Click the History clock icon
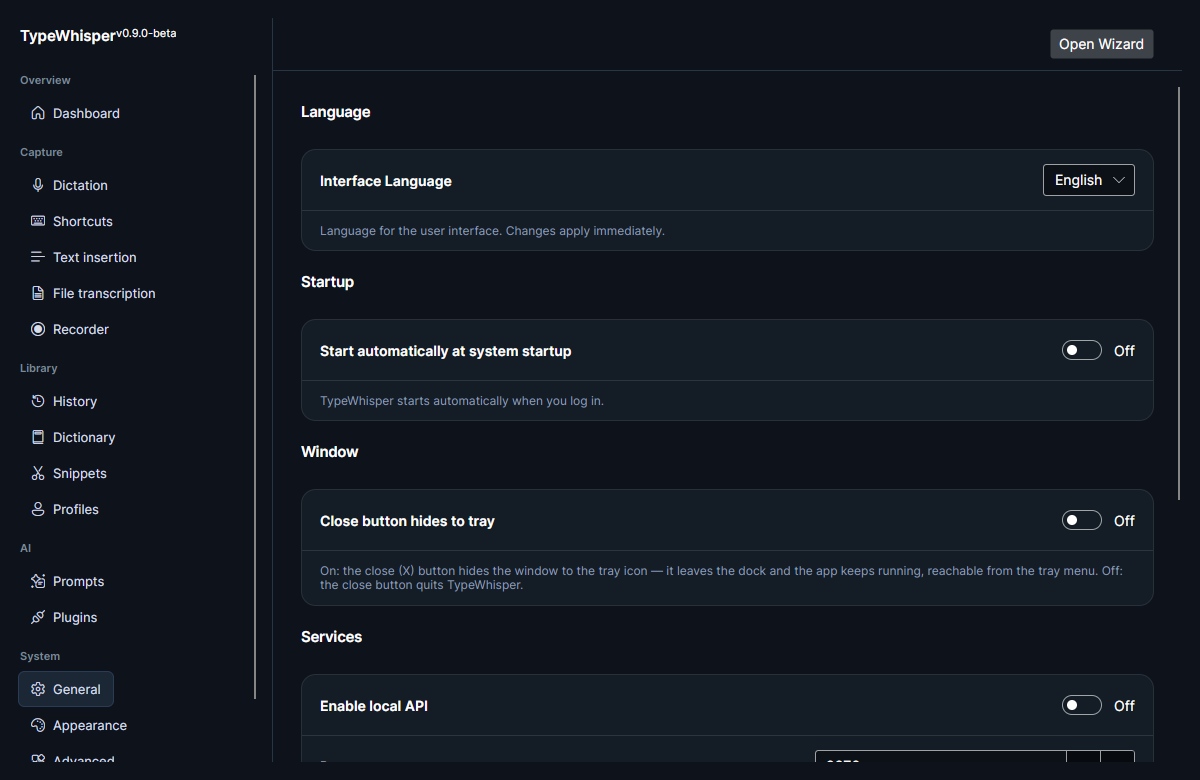 (38, 401)
